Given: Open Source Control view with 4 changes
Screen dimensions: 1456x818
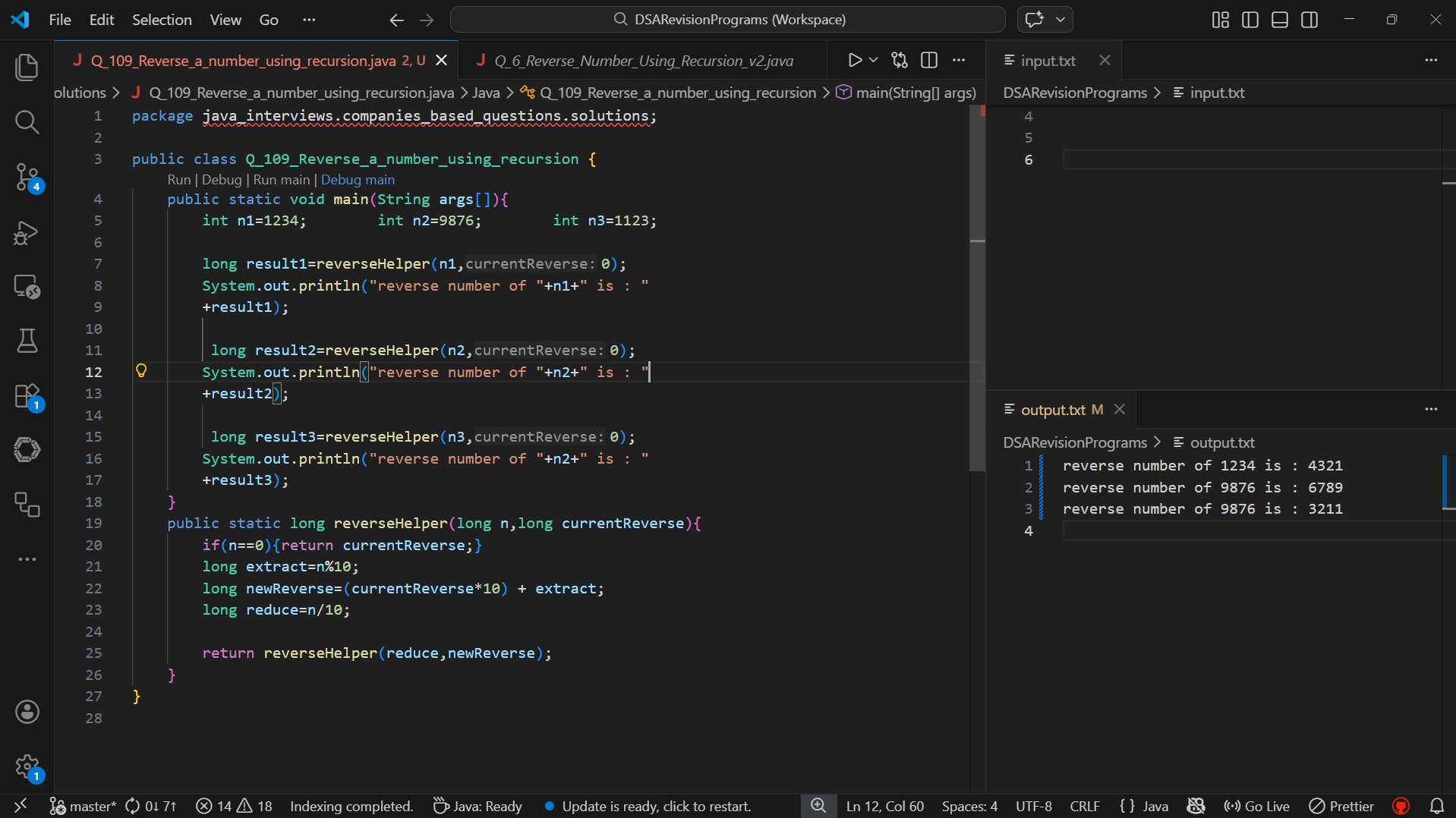Looking at the screenshot, I should point(27,178).
